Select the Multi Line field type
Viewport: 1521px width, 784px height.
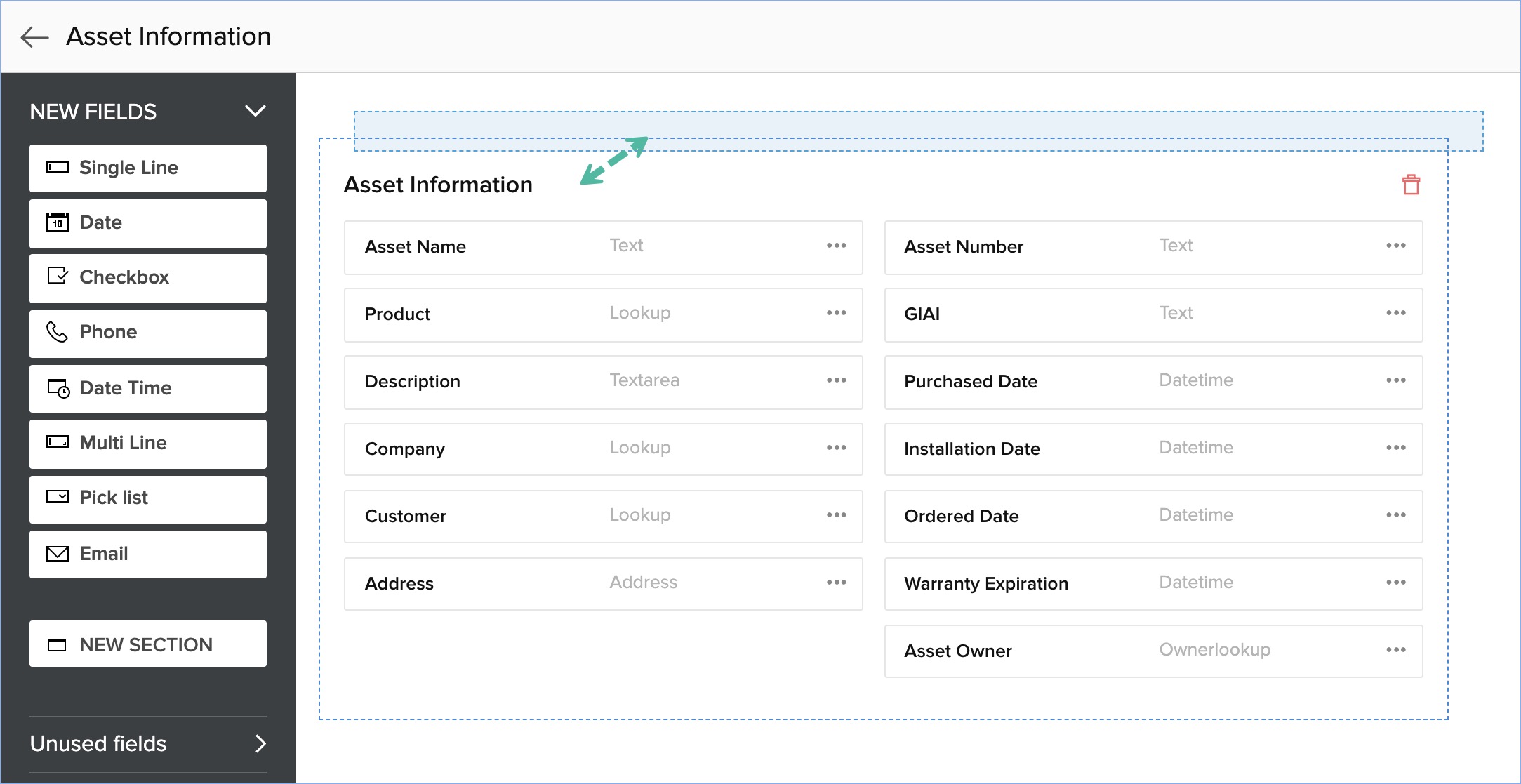tap(148, 443)
